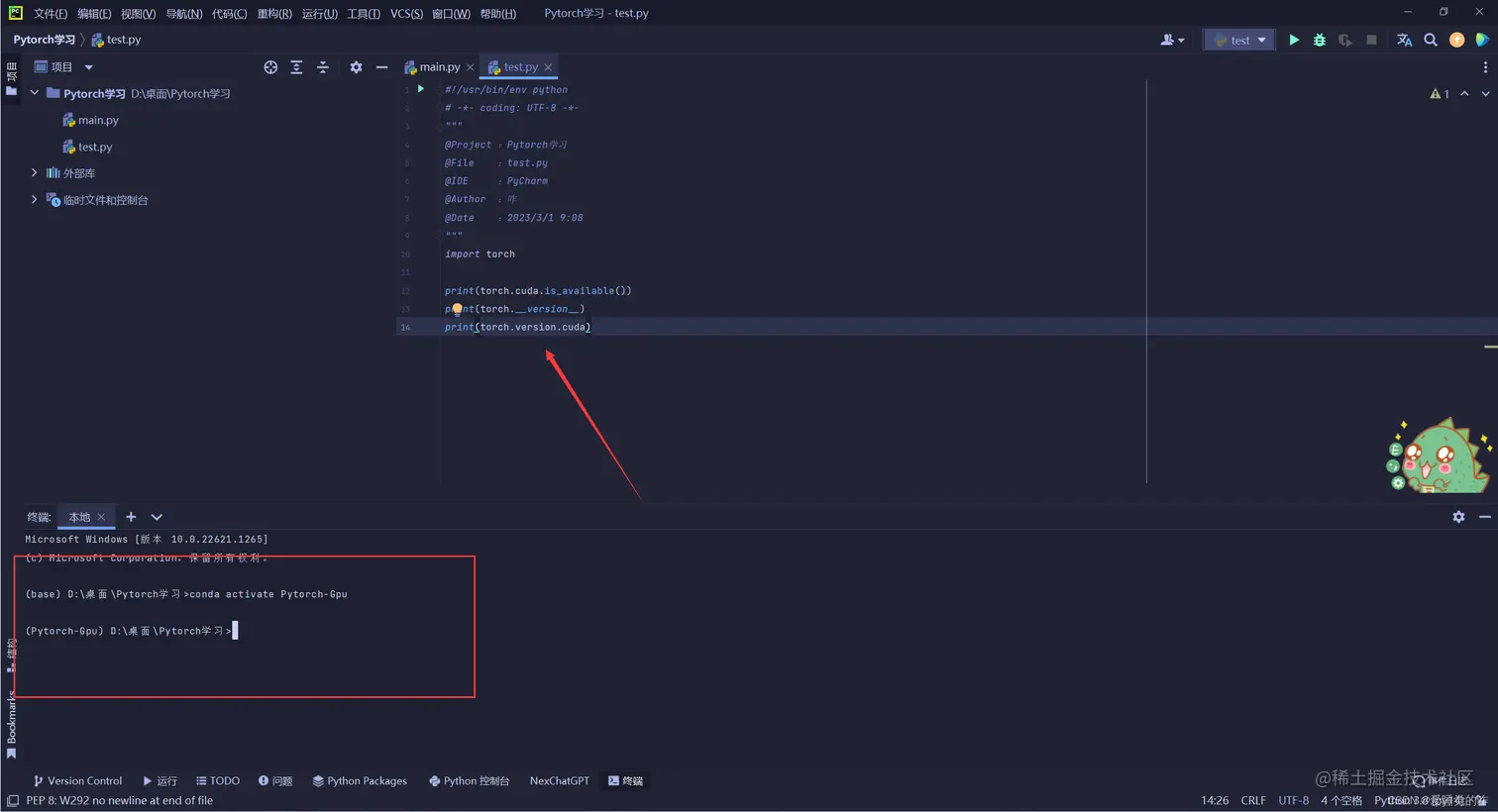Select opened file with the locate target icon
The image size is (1498, 812).
click(x=270, y=67)
